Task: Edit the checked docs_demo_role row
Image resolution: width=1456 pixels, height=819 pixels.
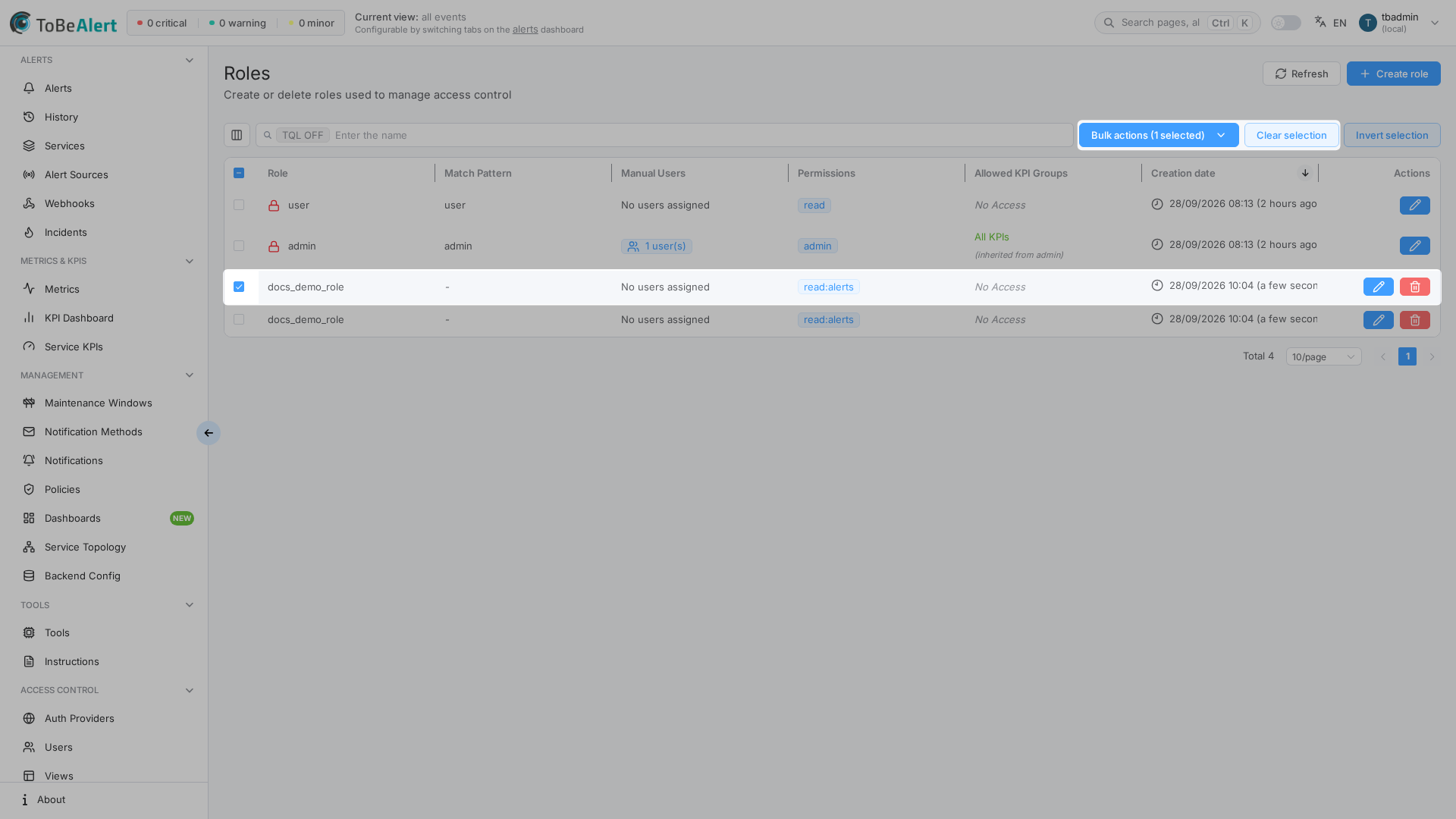Action: (1378, 287)
